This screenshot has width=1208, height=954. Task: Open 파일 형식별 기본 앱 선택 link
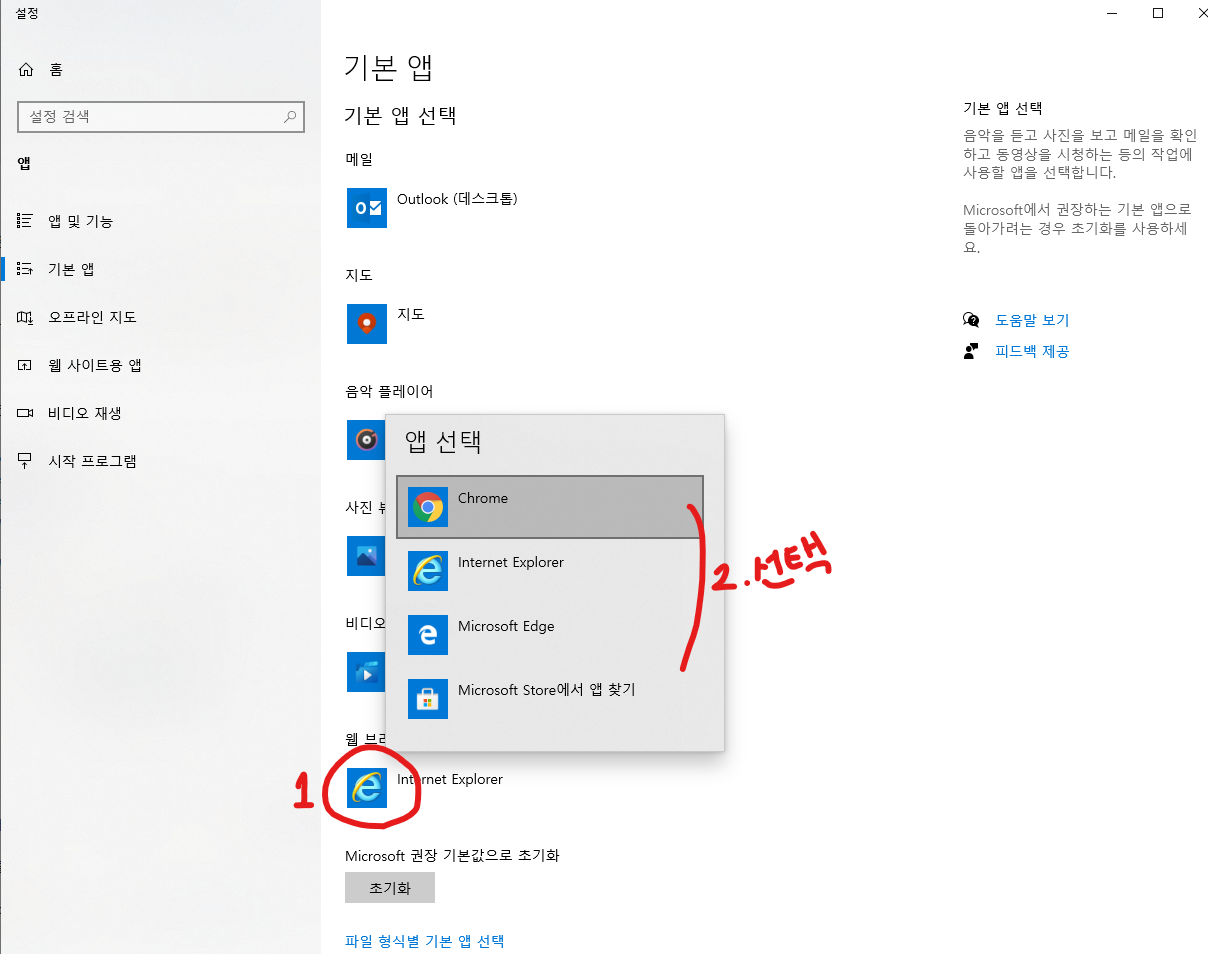tap(425, 941)
